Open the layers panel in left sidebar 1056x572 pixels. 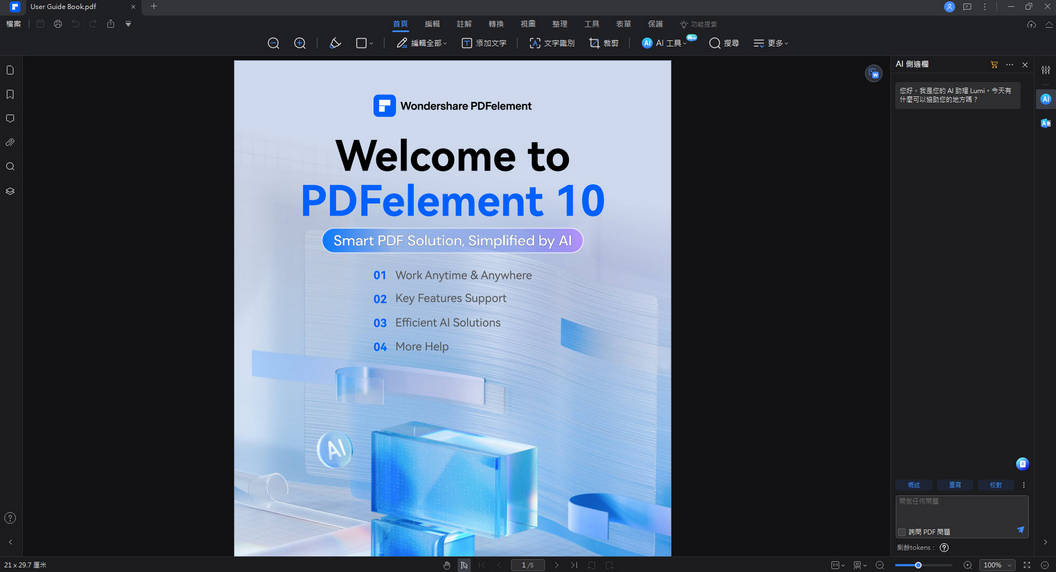coord(10,191)
